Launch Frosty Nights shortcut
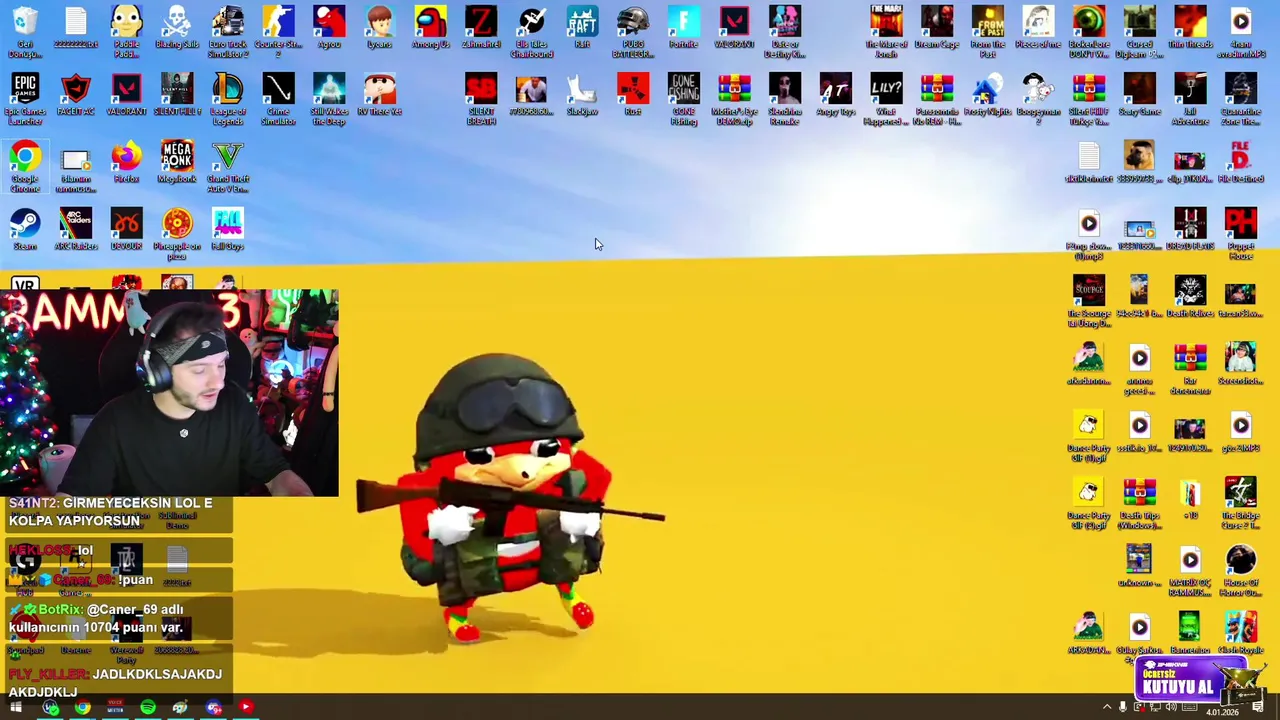This screenshot has height=720, width=1280. [x=987, y=95]
